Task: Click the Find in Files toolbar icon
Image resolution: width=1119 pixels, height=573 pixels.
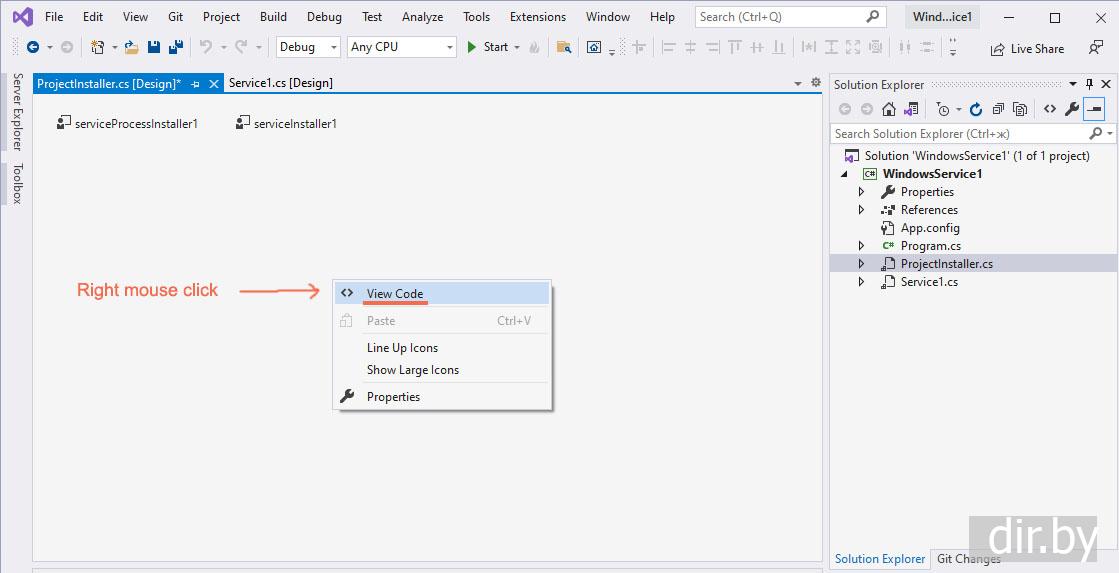Action: point(564,47)
